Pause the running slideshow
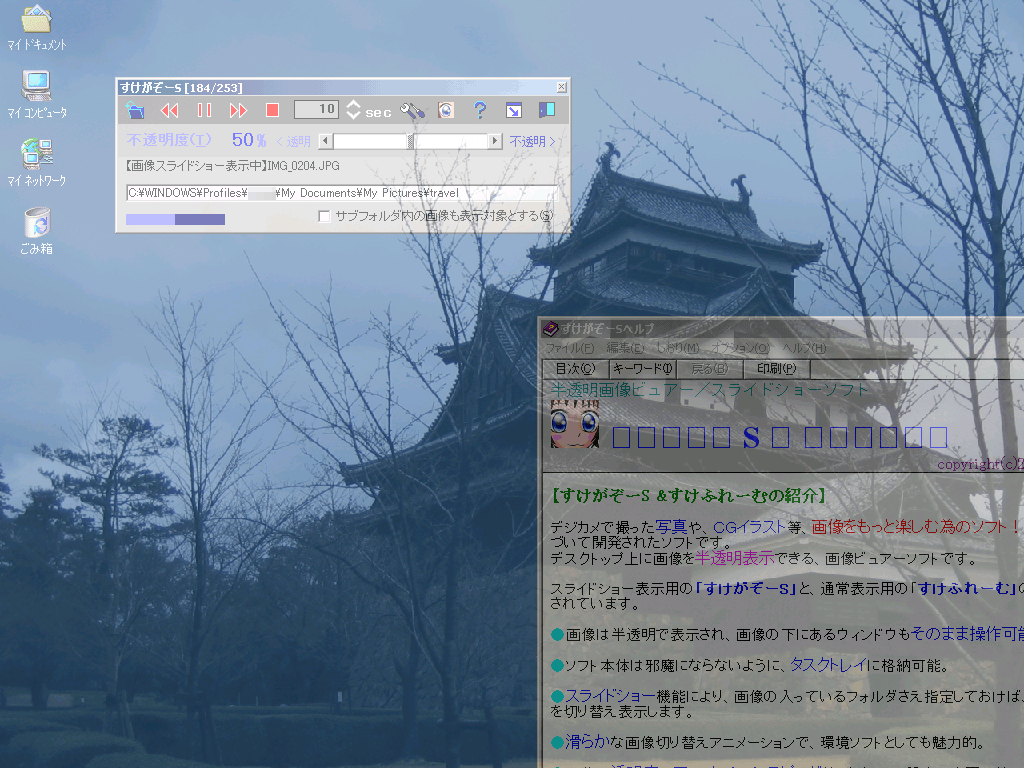Screen dimensions: 1024x768 point(204,110)
